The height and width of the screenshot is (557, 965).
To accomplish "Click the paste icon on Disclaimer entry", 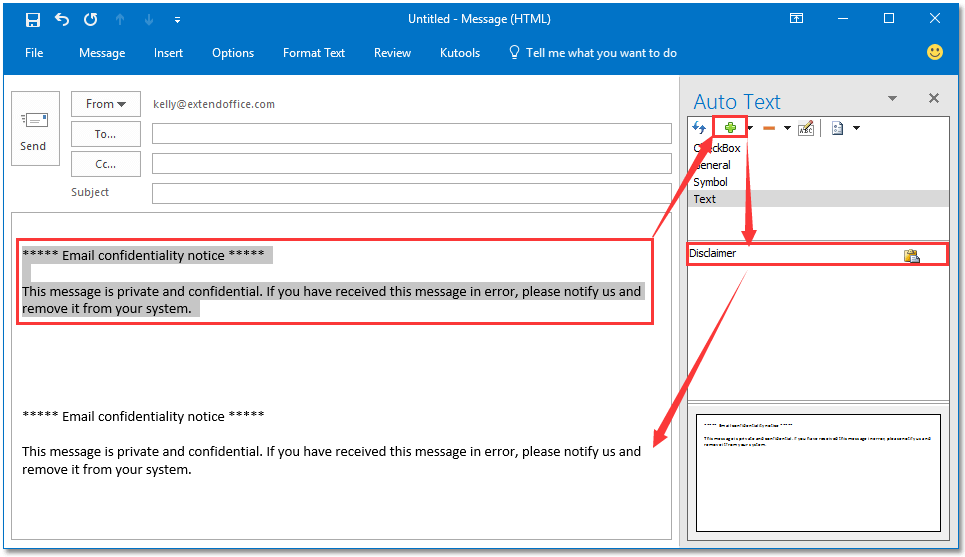I will coord(911,255).
